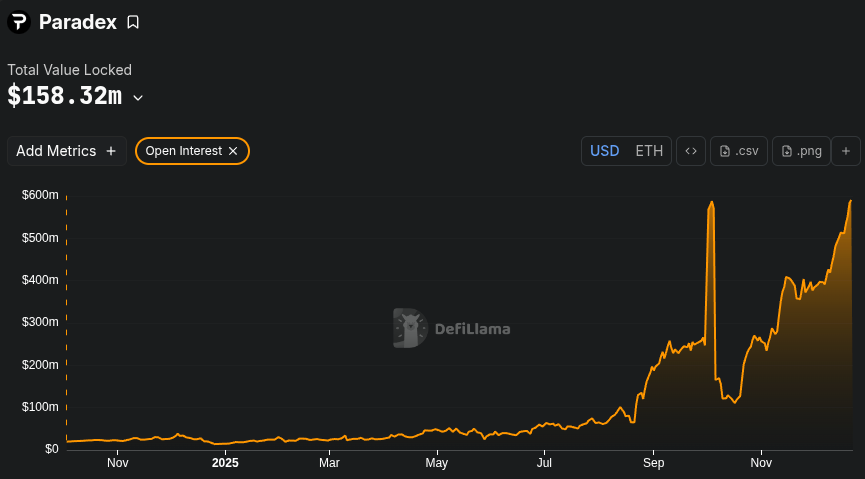Viewport: 865px width, 479px height.
Task: Click the October spike peak on chart
Action: click(x=712, y=203)
